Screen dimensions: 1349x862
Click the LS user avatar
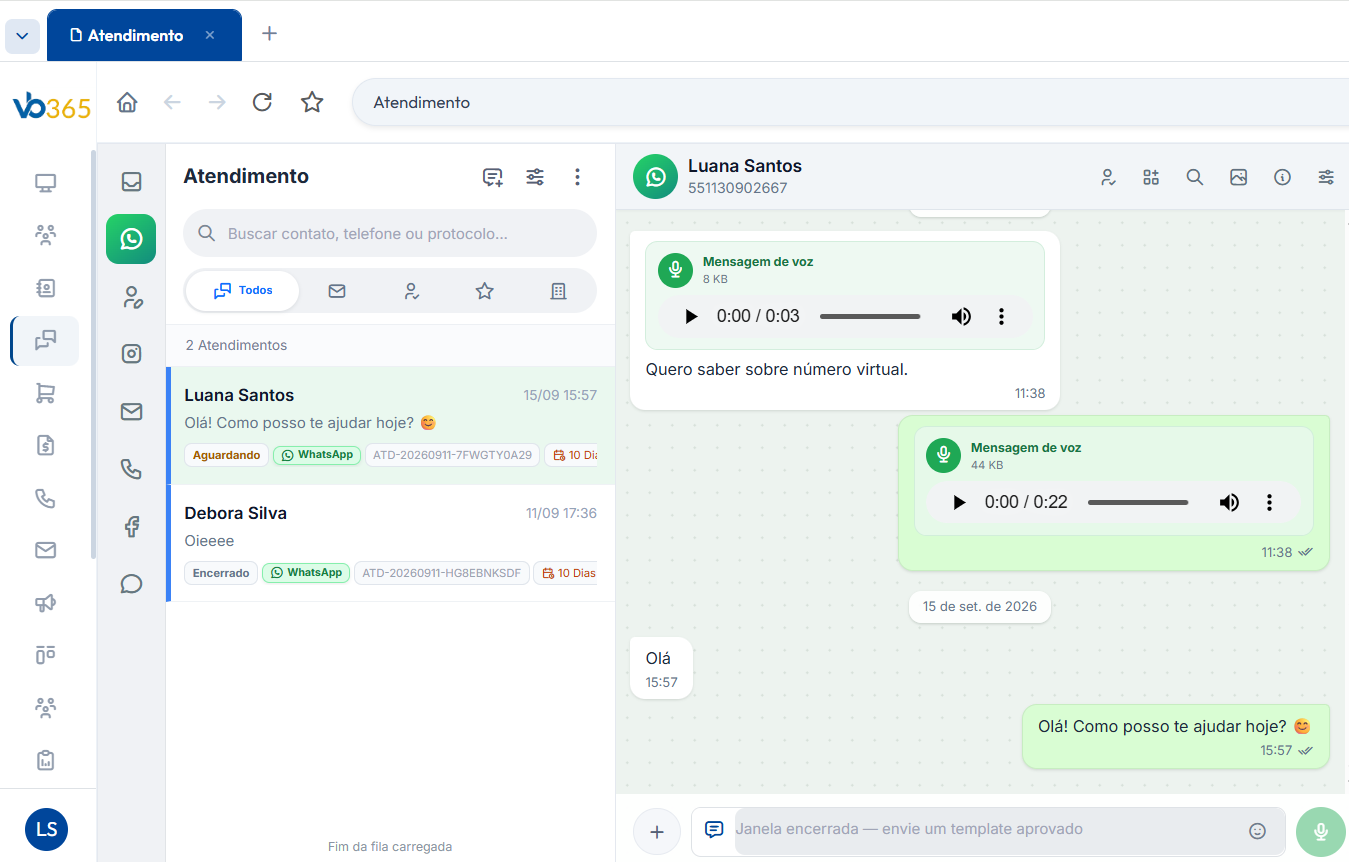point(46,829)
